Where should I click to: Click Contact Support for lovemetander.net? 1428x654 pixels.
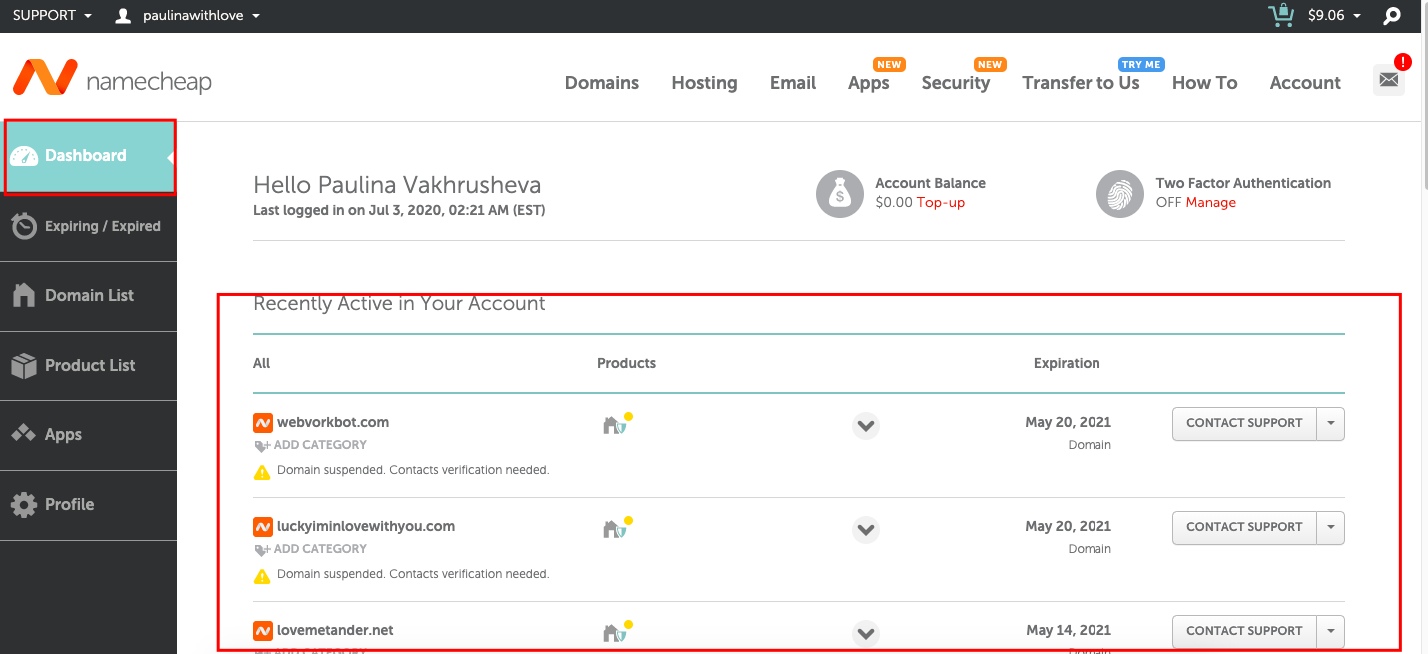pos(1244,631)
